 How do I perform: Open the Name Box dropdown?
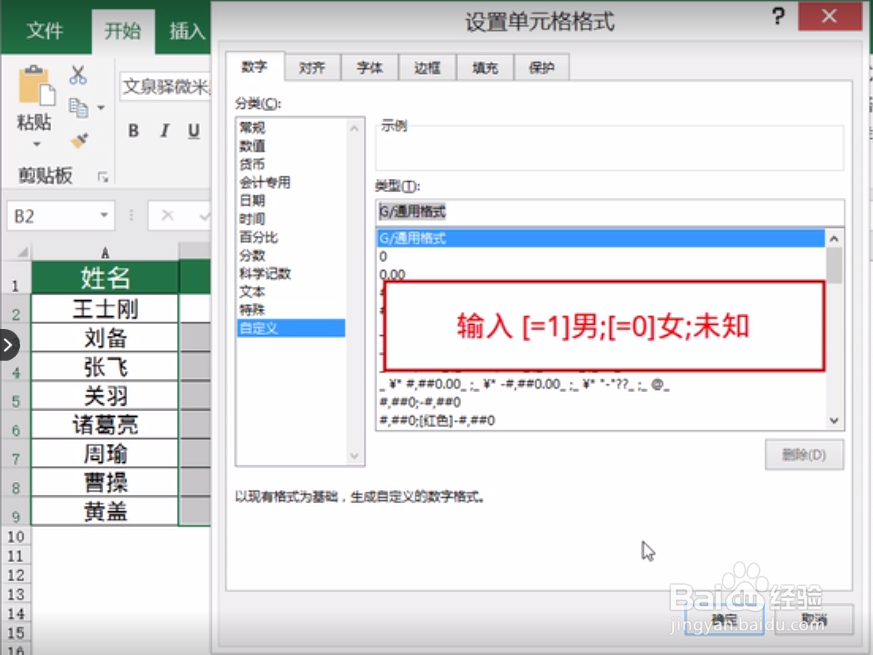[103, 214]
